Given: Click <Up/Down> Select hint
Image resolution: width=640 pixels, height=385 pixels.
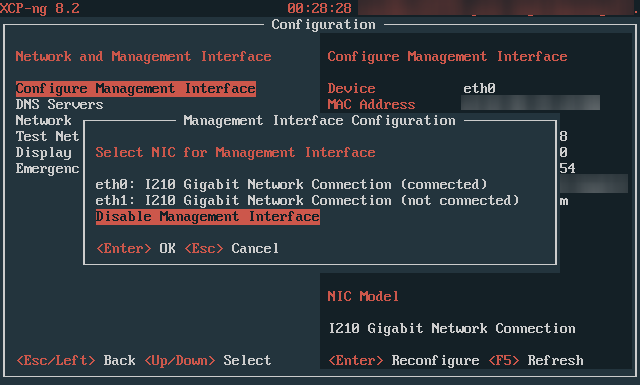Looking at the screenshot, I should tap(208, 361).
